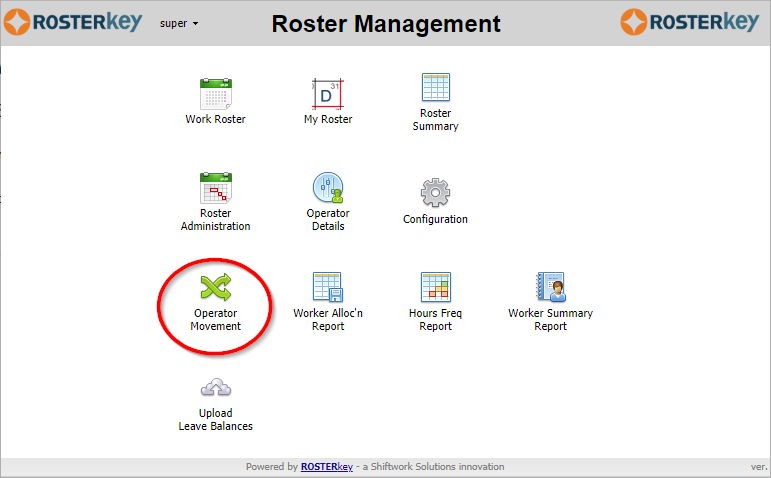Follow the ROSTERkey link in footer
The height and width of the screenshot is (478, 771).
coord(326,467)
